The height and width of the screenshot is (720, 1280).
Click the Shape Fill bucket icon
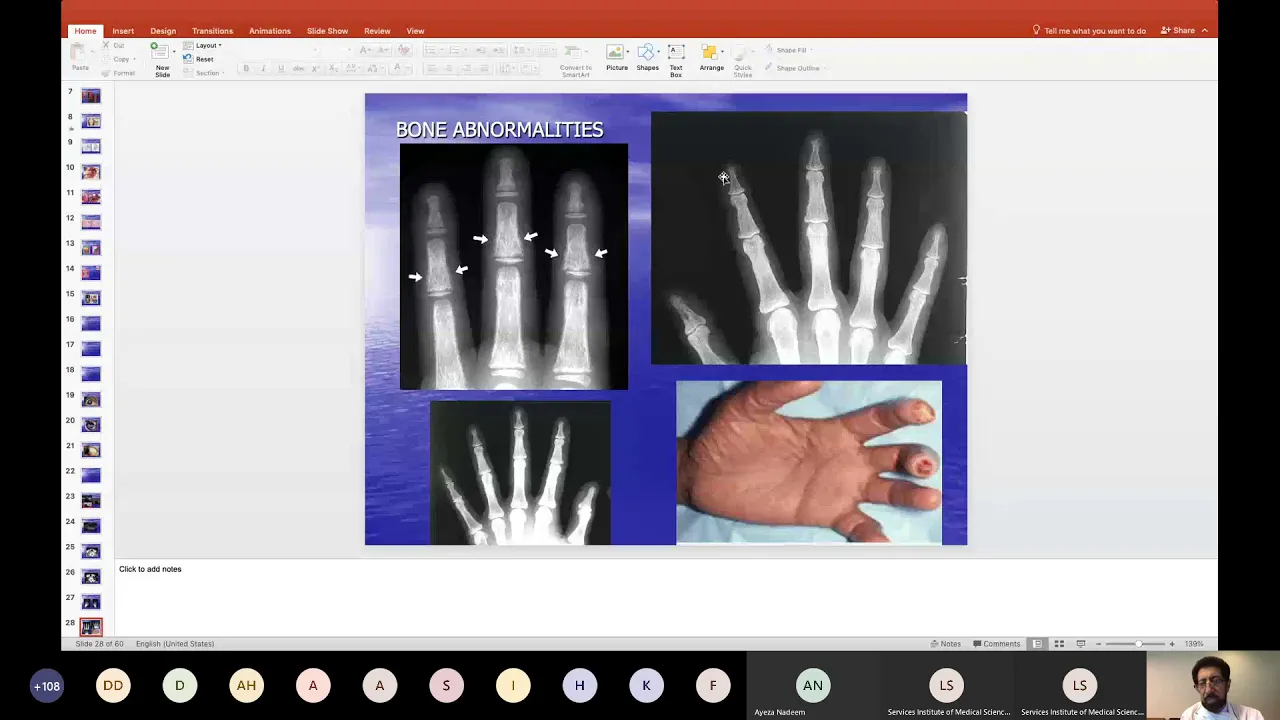click(769, 50)
